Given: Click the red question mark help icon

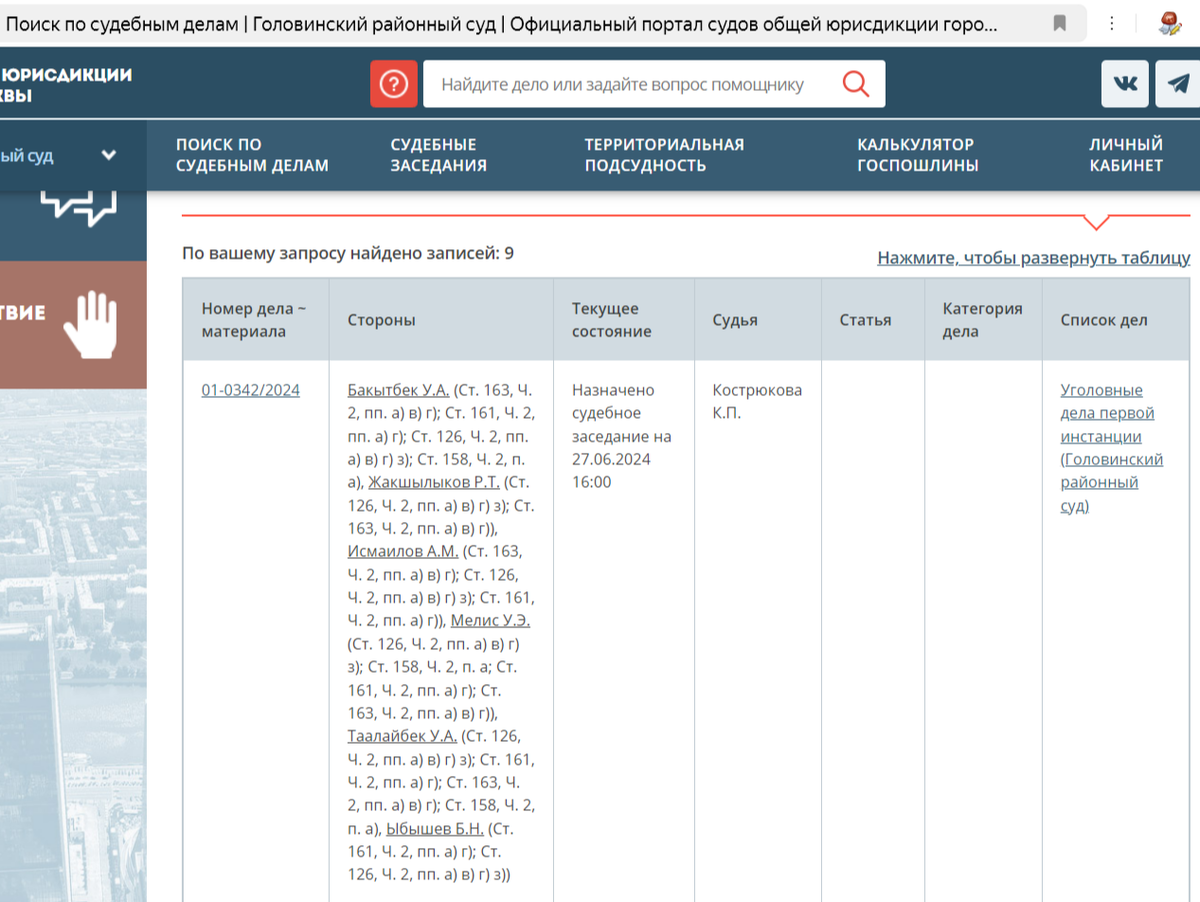Looking at the screenshot, I should (393, 84).
